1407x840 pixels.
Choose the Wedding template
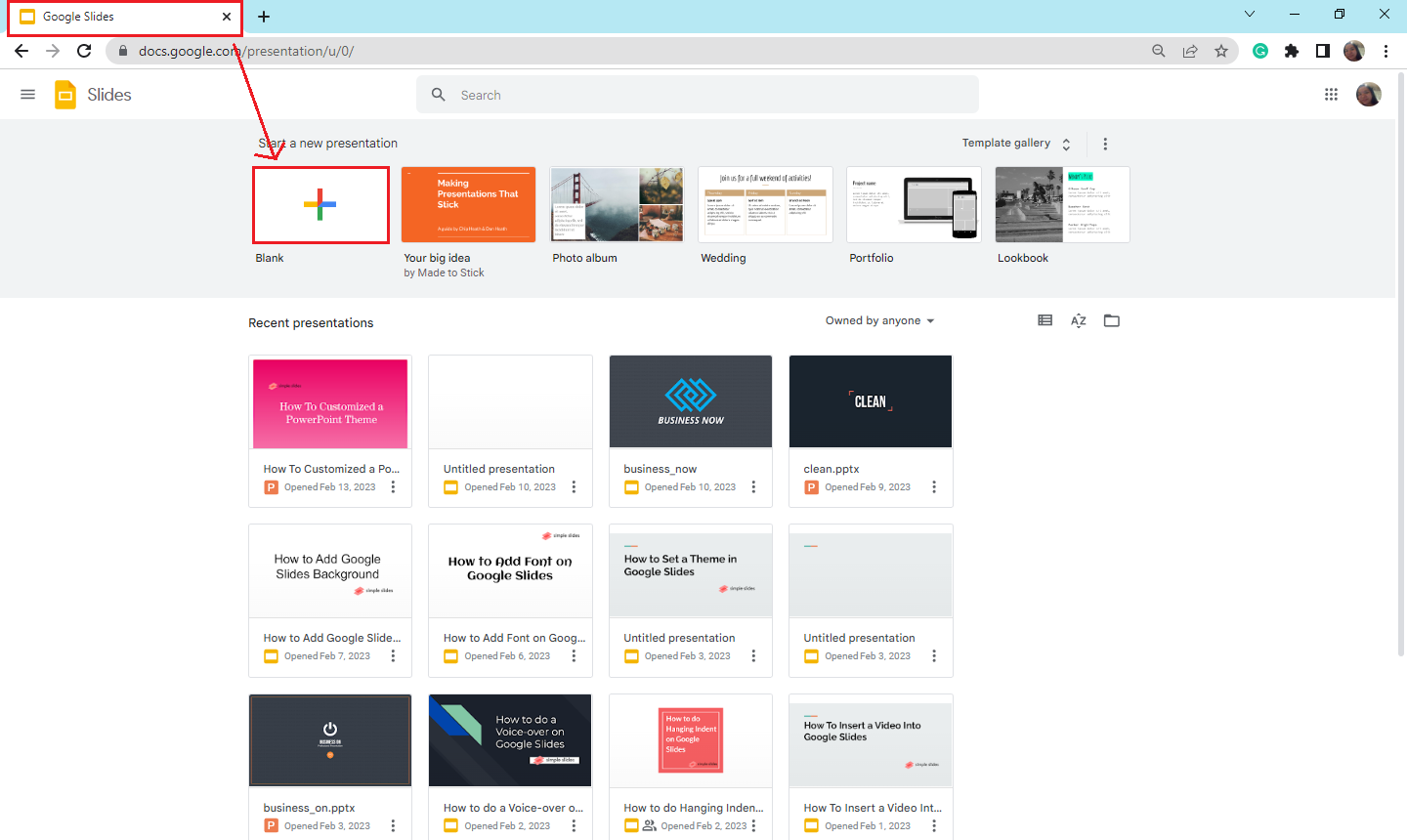click(766, 205)
